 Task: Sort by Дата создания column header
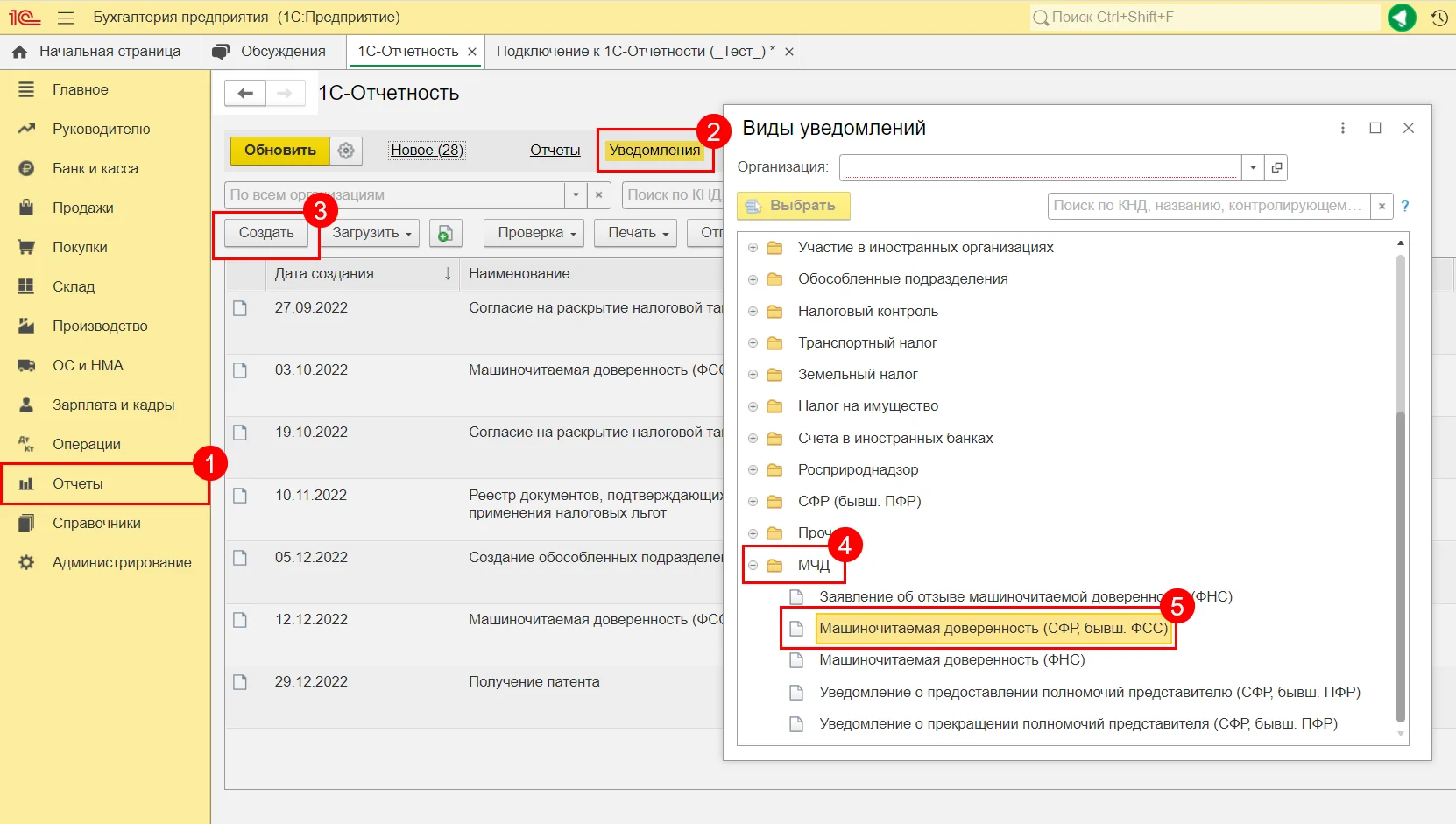tap(363, 274)
